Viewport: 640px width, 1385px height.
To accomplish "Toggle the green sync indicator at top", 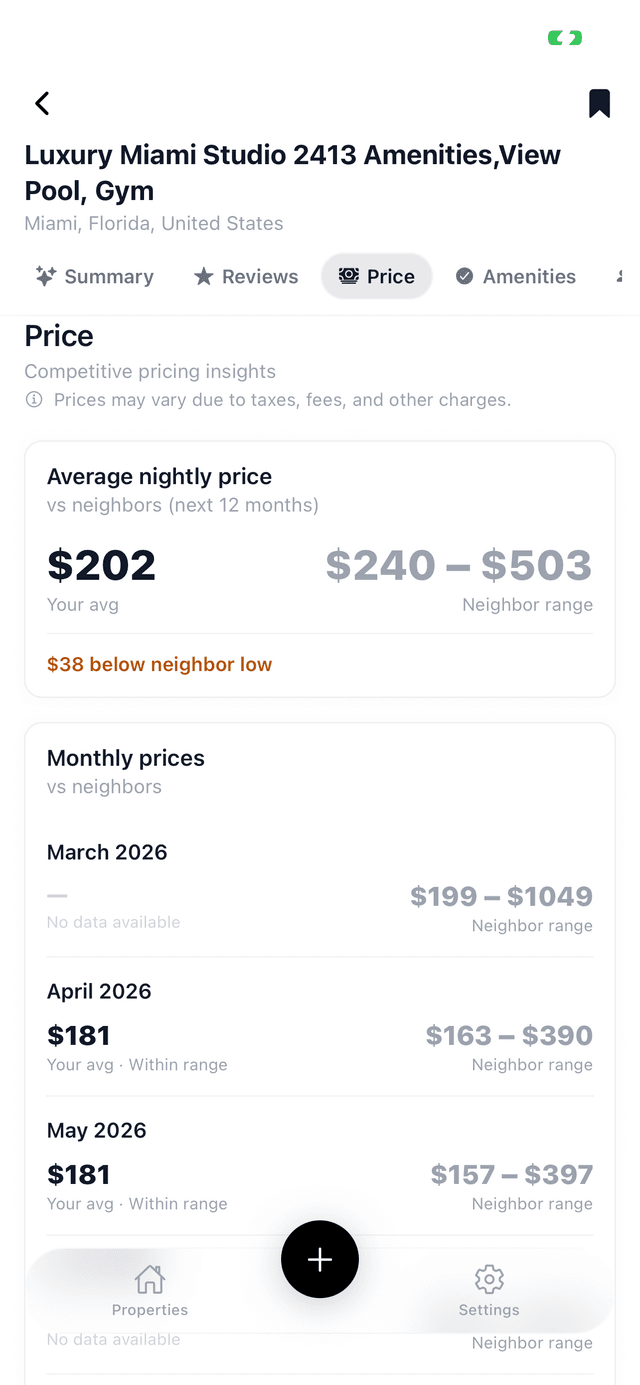I will 564,37.
